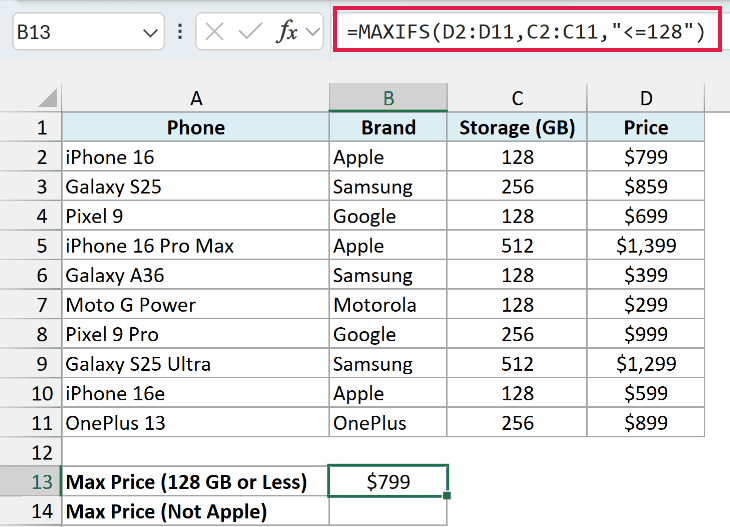Select column C header
Screen dimensions: 730x527
pos(517,98)
